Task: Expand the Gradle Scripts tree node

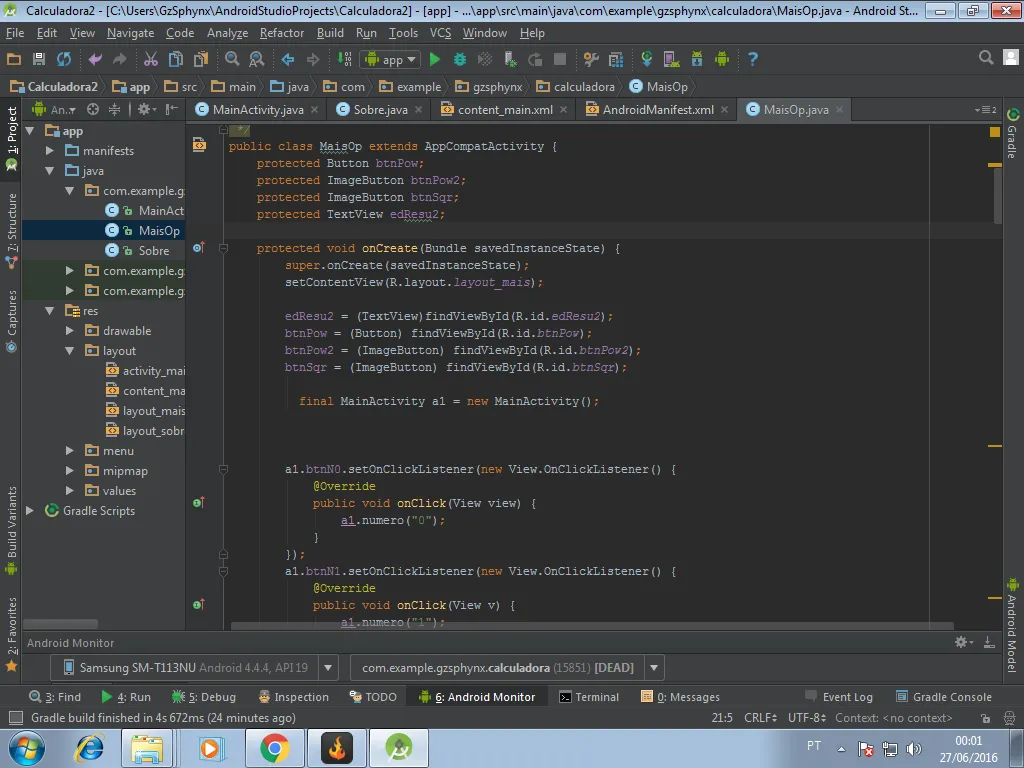Action: pyautogui.click(x=30, y=511)
